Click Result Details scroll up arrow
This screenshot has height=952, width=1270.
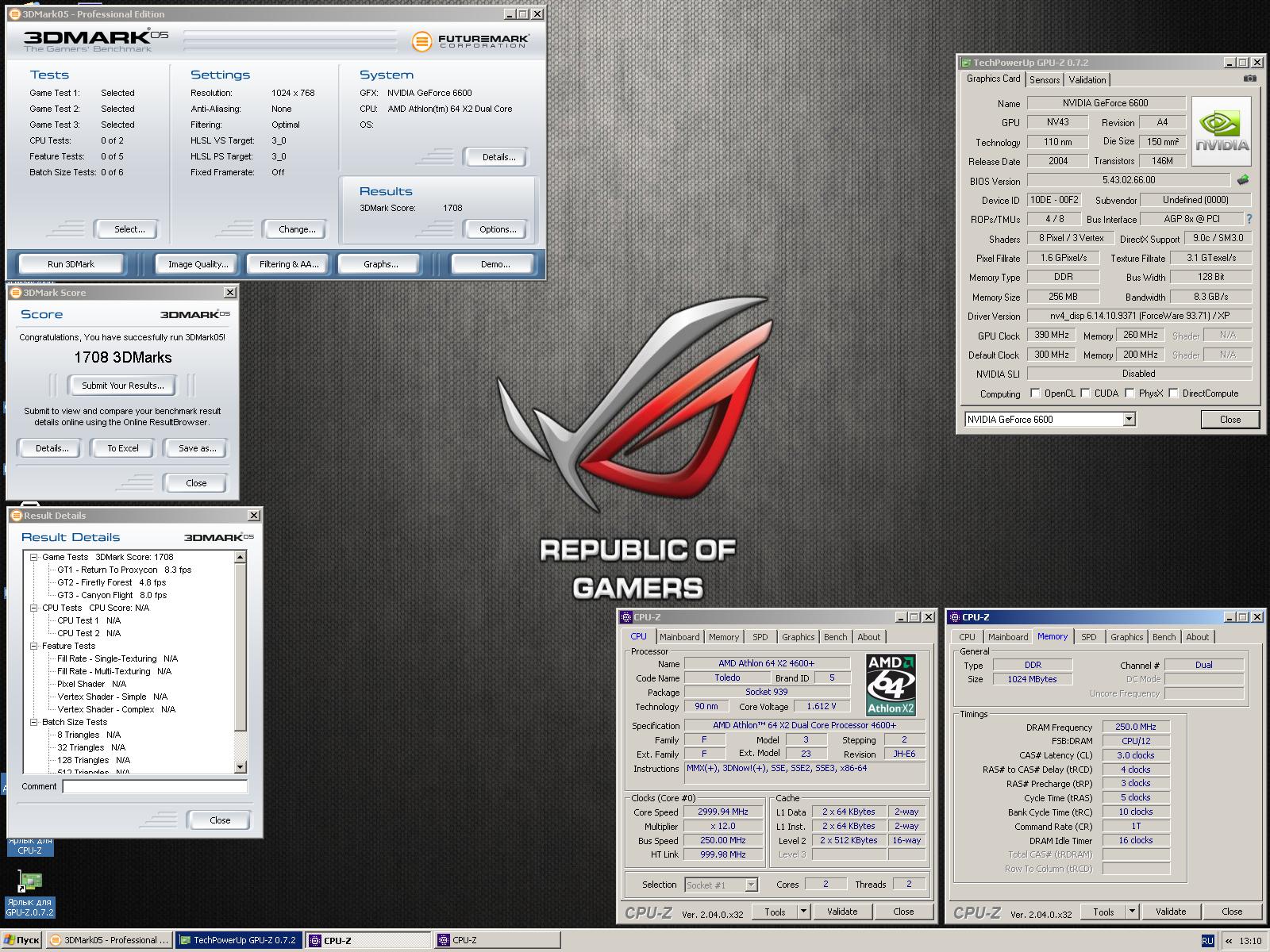pos(241,557)
